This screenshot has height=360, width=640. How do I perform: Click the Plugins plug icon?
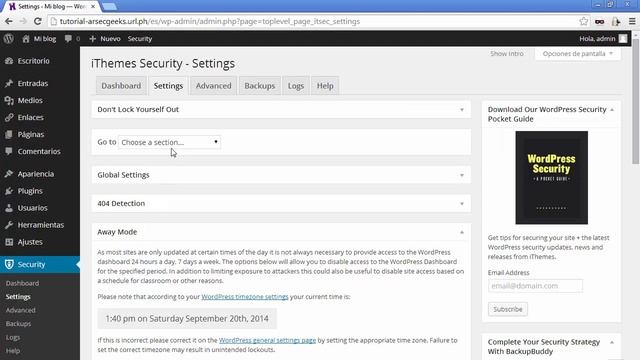click(x=9, y=191)
